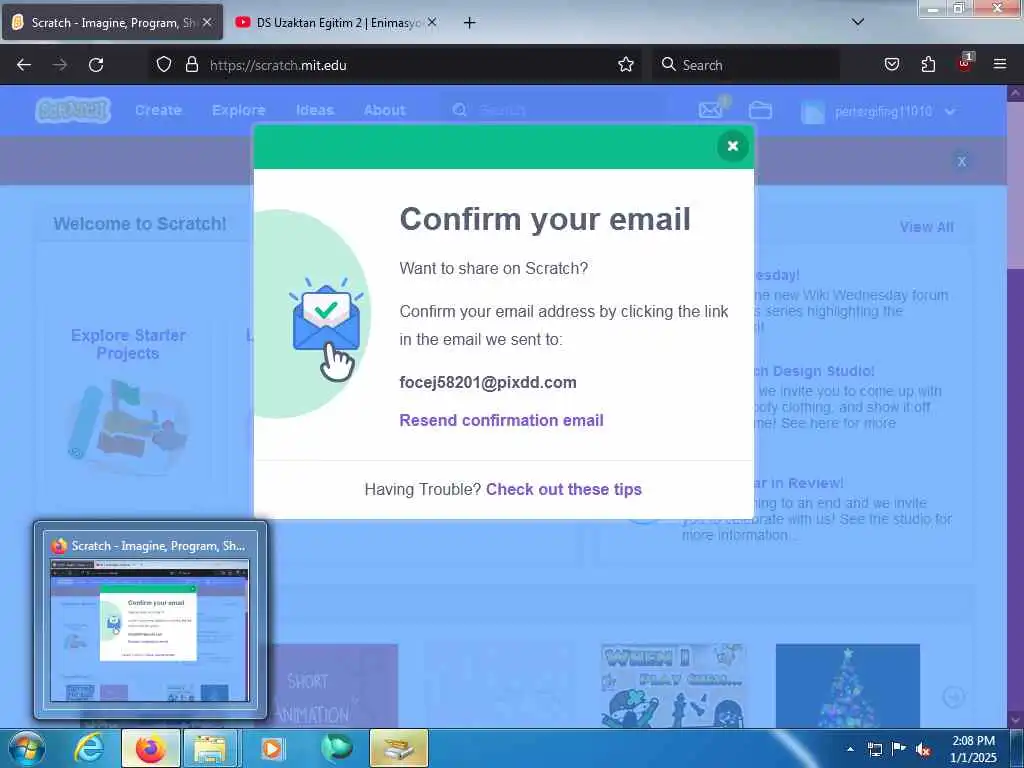The width and height of the screenshot is (1024, 768).
Task: Bookmark this page with the star icon
Action: [626, 65]
